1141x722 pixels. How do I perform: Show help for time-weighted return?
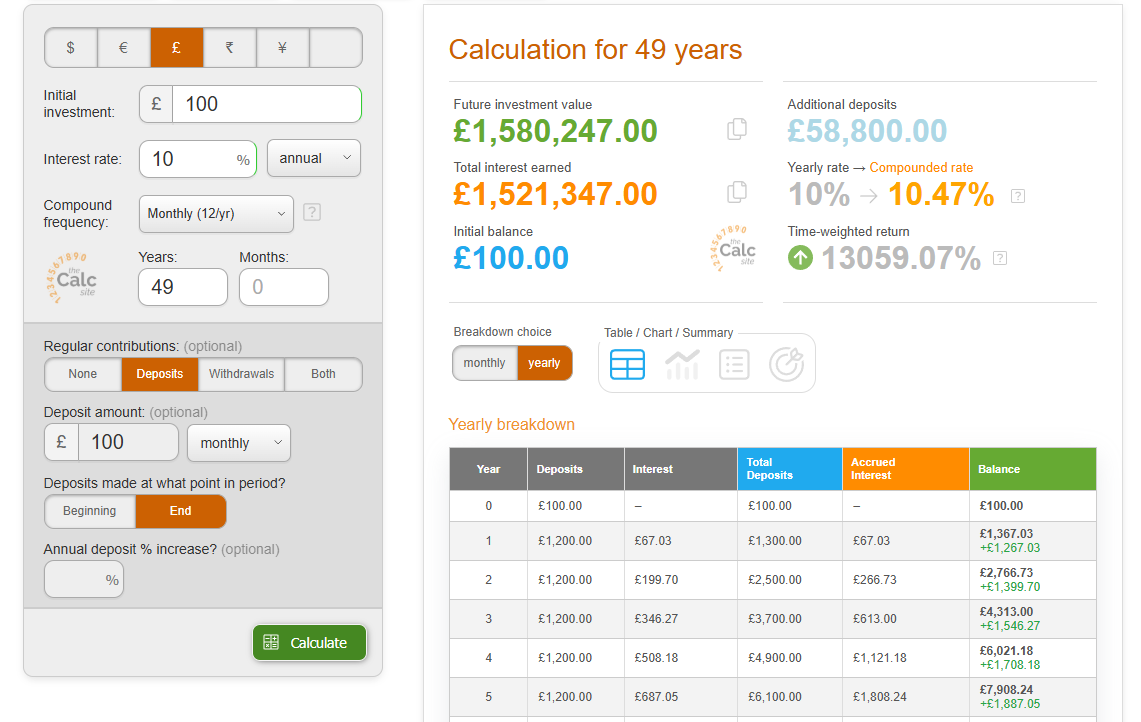999,259
